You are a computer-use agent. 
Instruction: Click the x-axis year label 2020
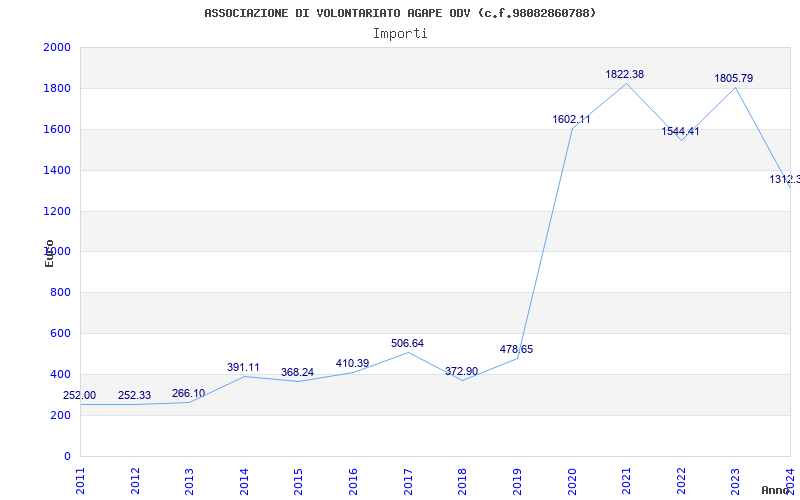(571, 482)
